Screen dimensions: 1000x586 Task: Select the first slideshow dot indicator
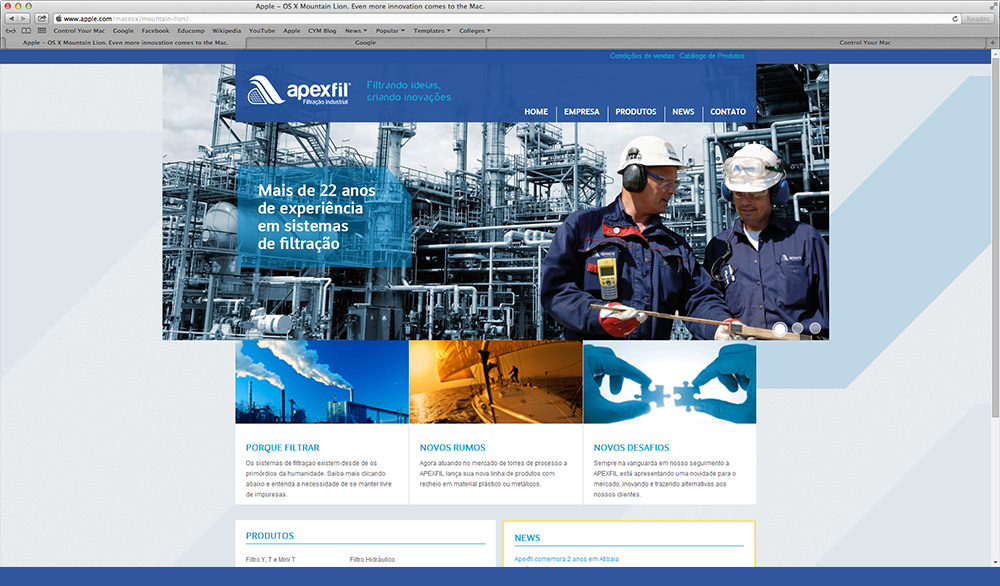pyautogui.click(x=779, y=328)
